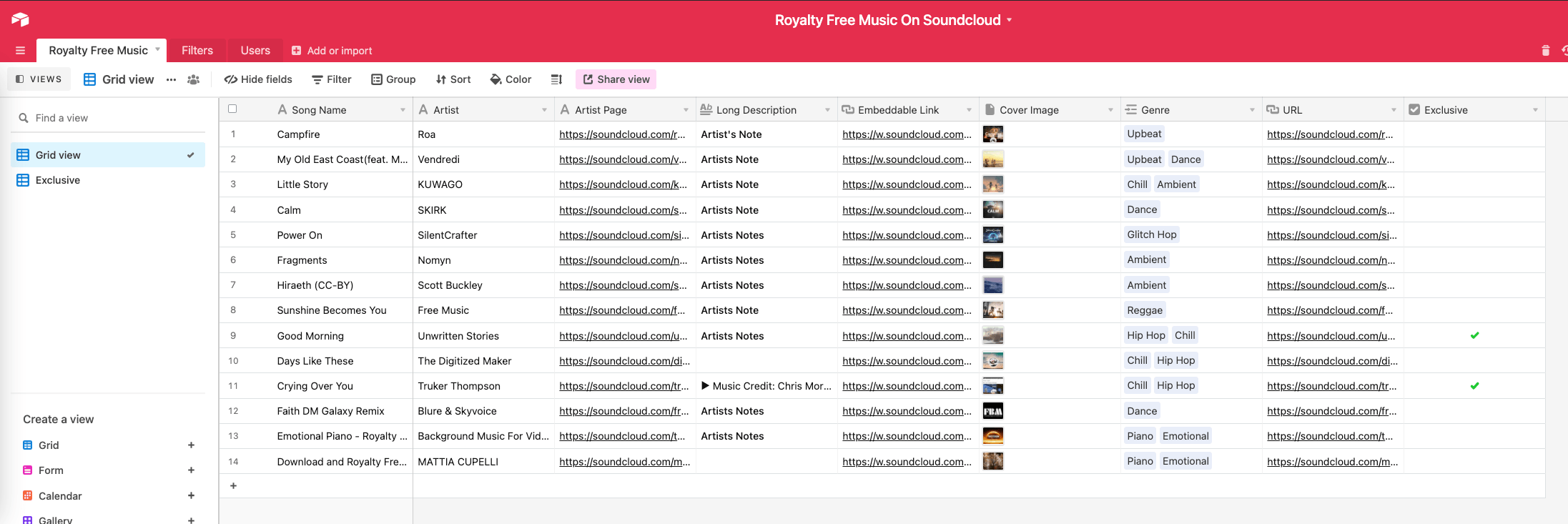Click the Glitch Hop genre tag
1568x524 pixels.
coord(1151,234)
